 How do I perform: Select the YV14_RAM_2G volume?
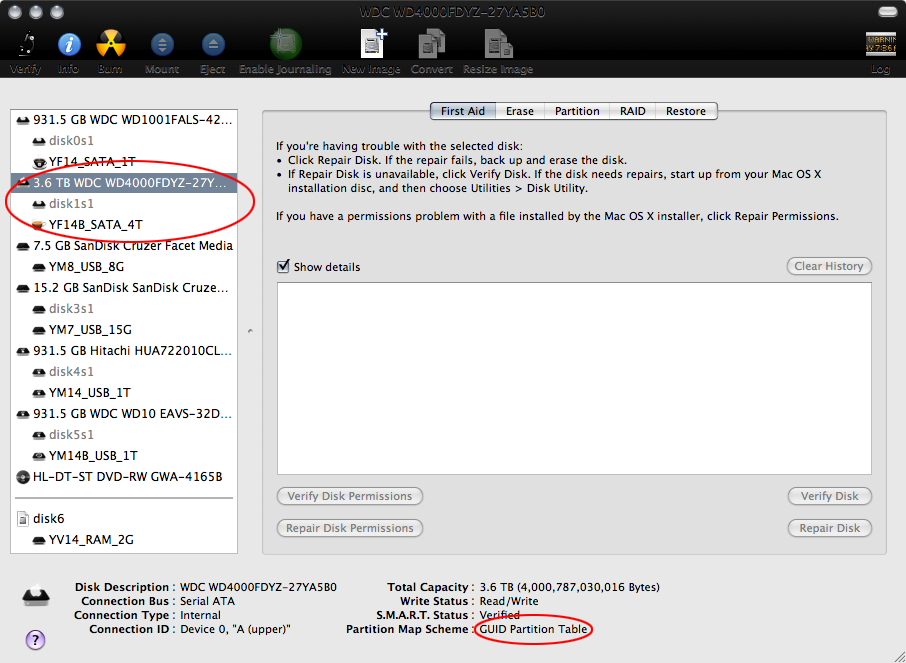[x=124, y=539]
